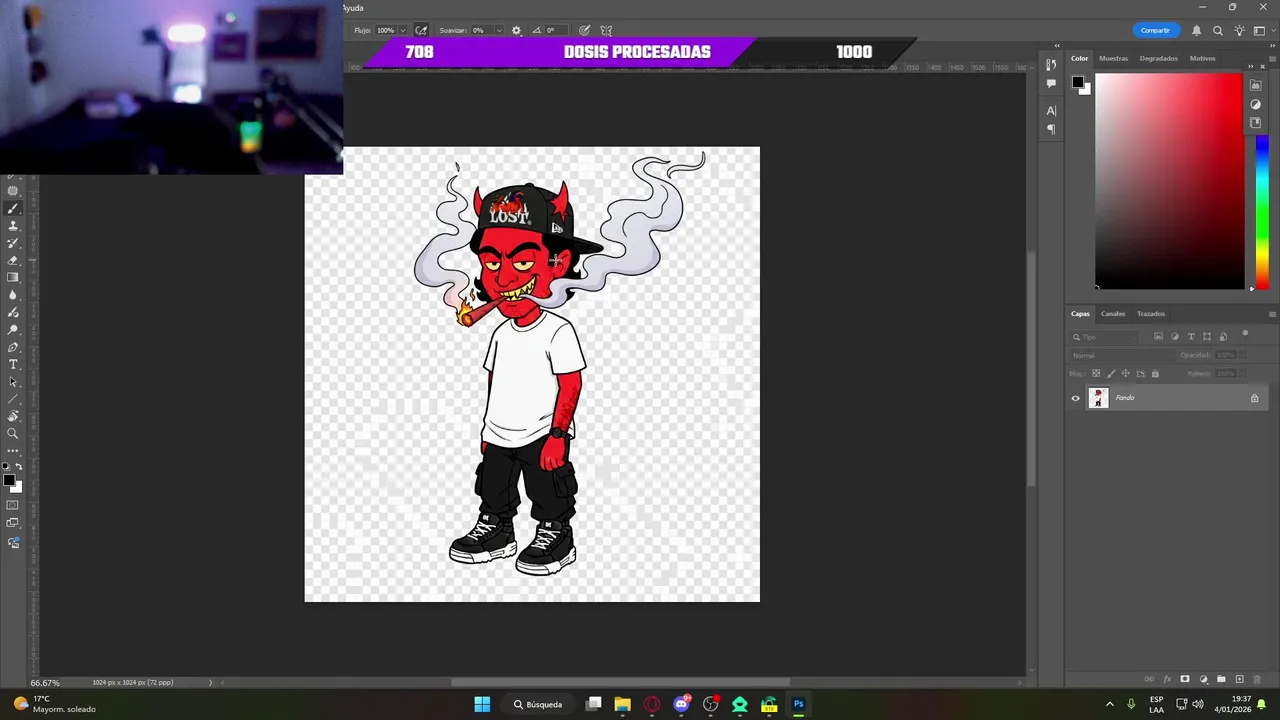Open Color panel foreground swatch
The width and height of the screenshot is (1280, 720).
[x=1078, y=82]
